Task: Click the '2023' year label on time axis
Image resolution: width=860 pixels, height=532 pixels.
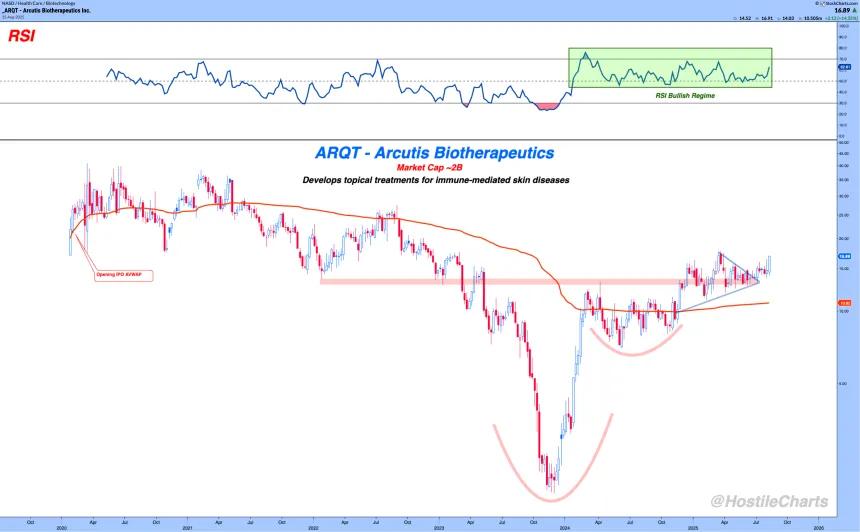Action: 439,528
